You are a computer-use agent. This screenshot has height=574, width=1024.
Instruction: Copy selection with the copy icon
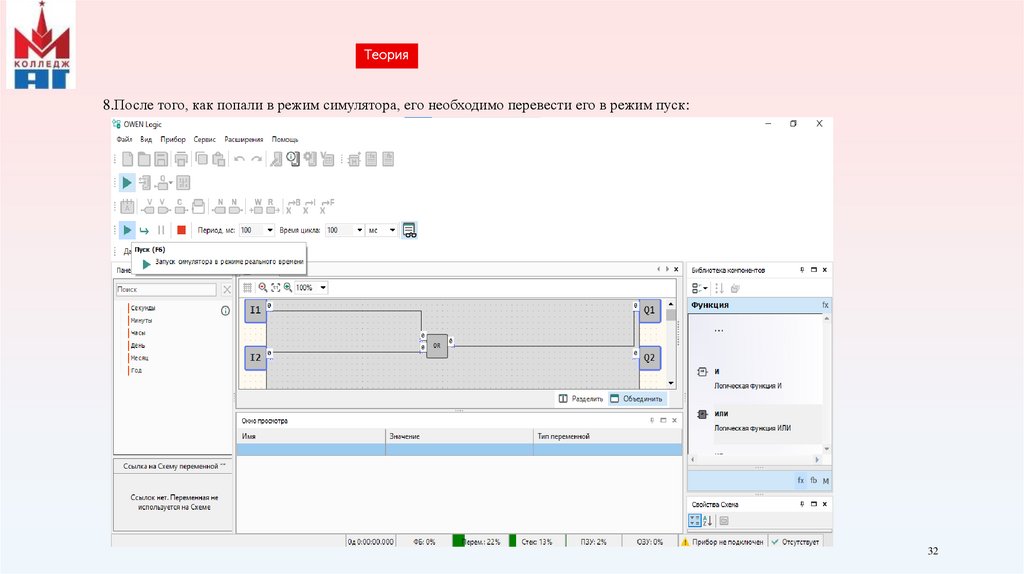202,159
